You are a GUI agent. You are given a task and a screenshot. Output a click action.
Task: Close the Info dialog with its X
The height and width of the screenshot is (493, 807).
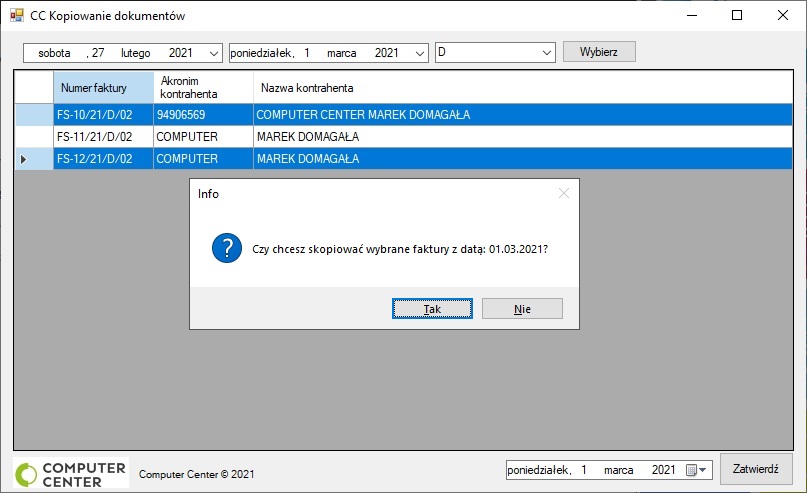[x=564, y=193]
